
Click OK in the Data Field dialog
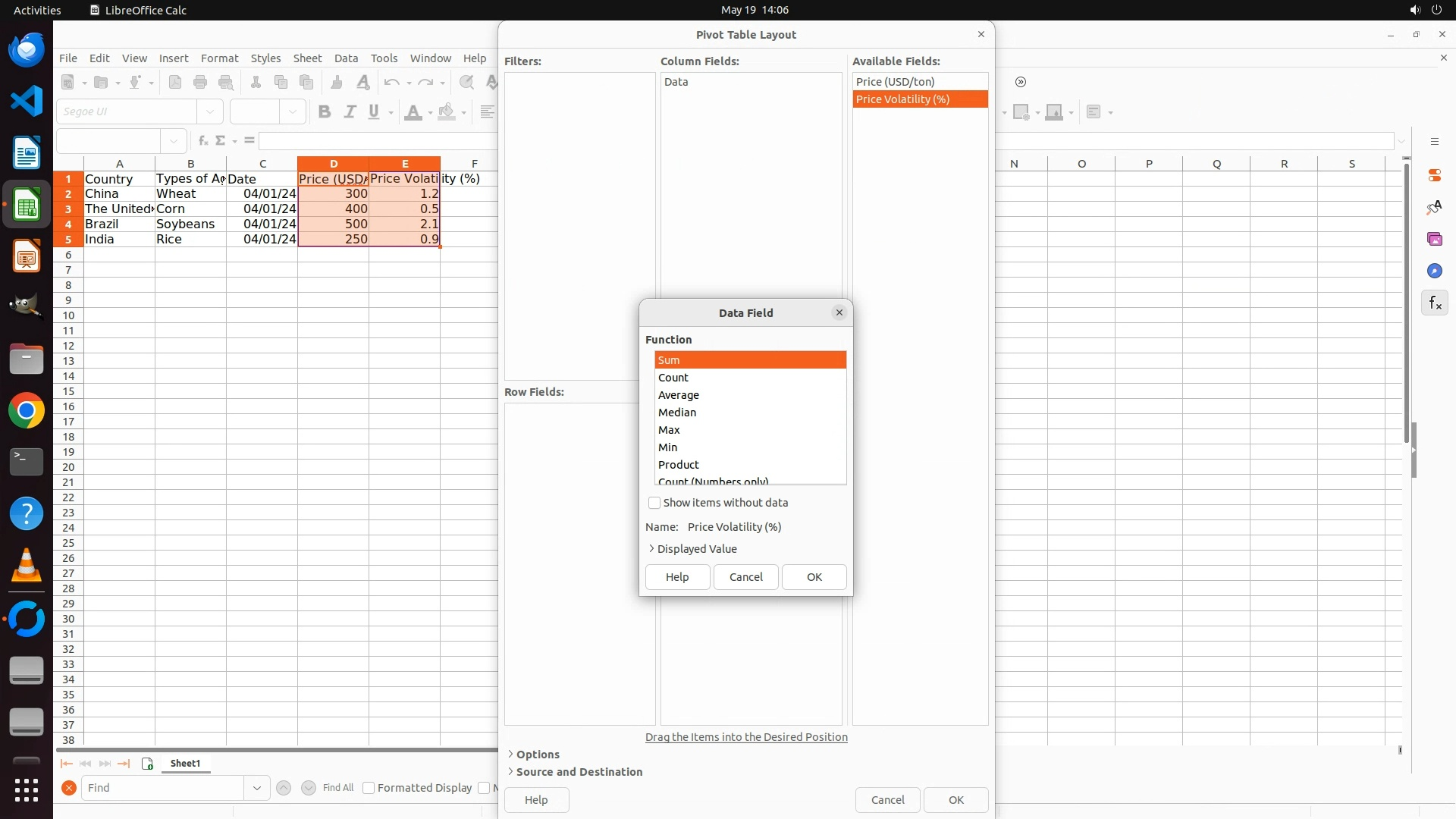[x=814, y=577]
